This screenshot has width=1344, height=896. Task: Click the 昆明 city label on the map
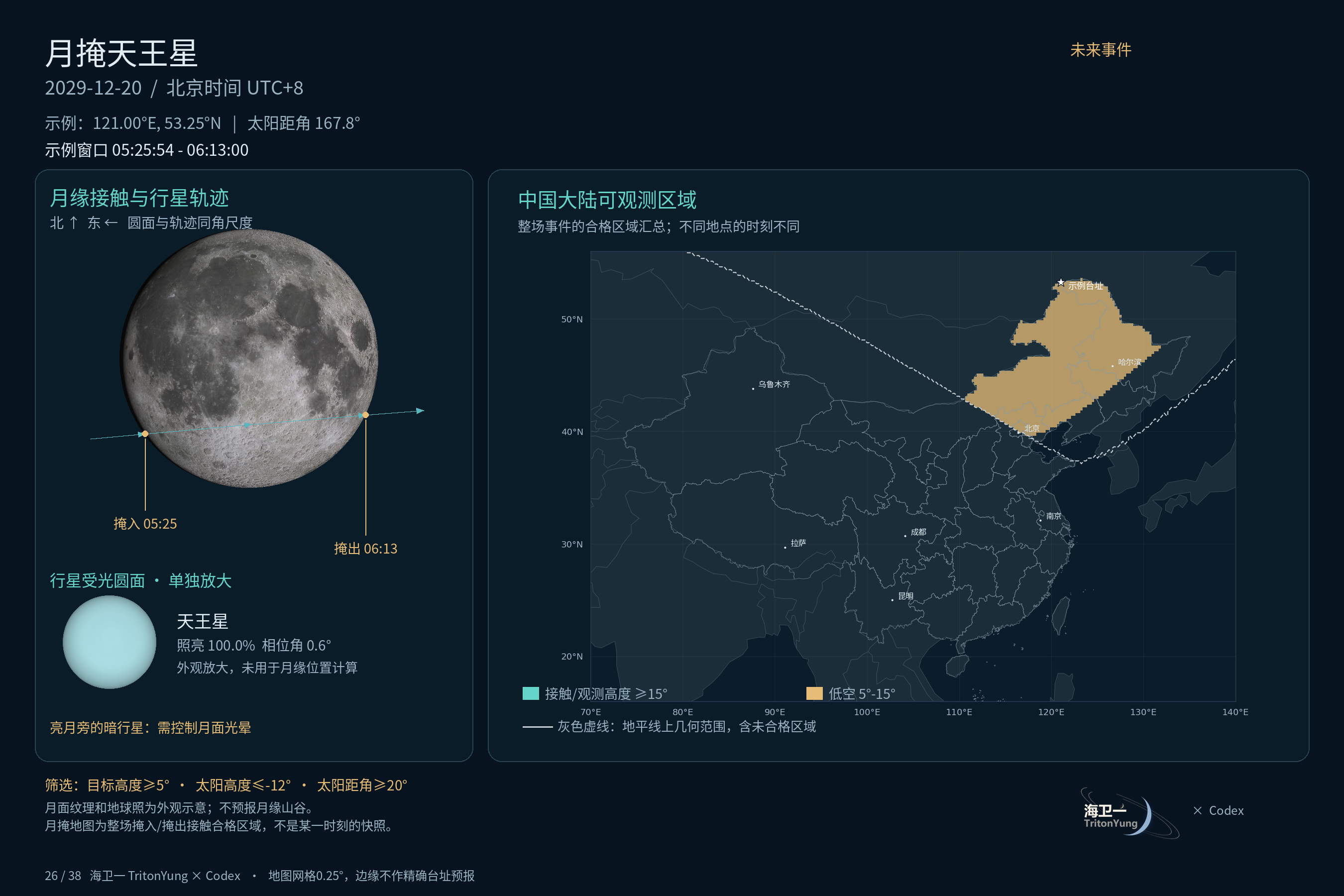pos(906,595)
